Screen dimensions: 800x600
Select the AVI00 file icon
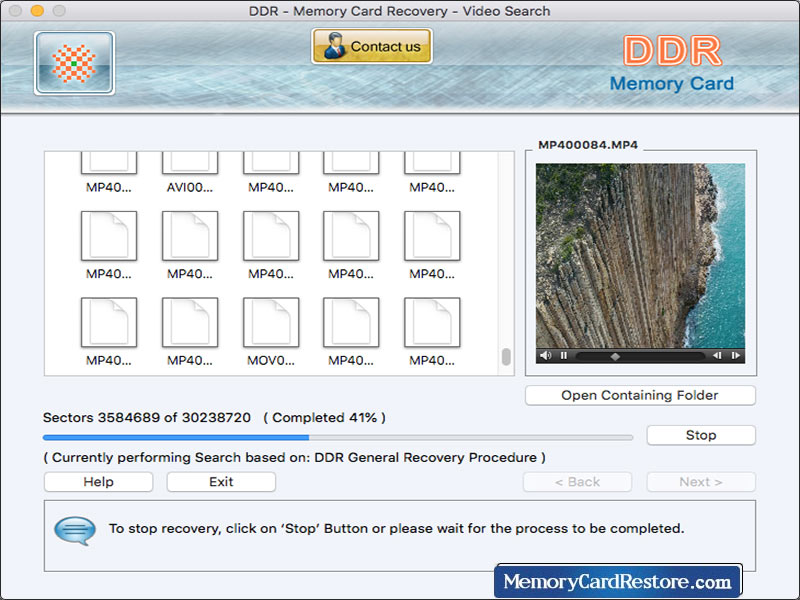[189, 160]
